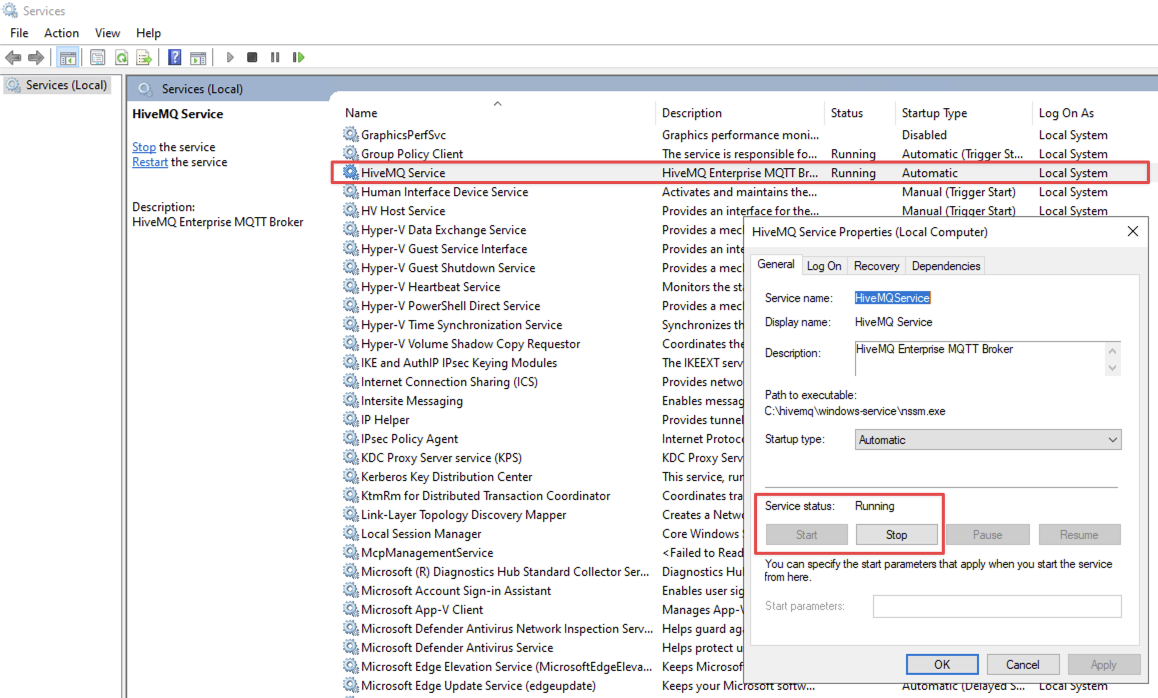The image size is (1158, 698).
Task: Click the Export List toolbar icon
Action: [144, 58]
